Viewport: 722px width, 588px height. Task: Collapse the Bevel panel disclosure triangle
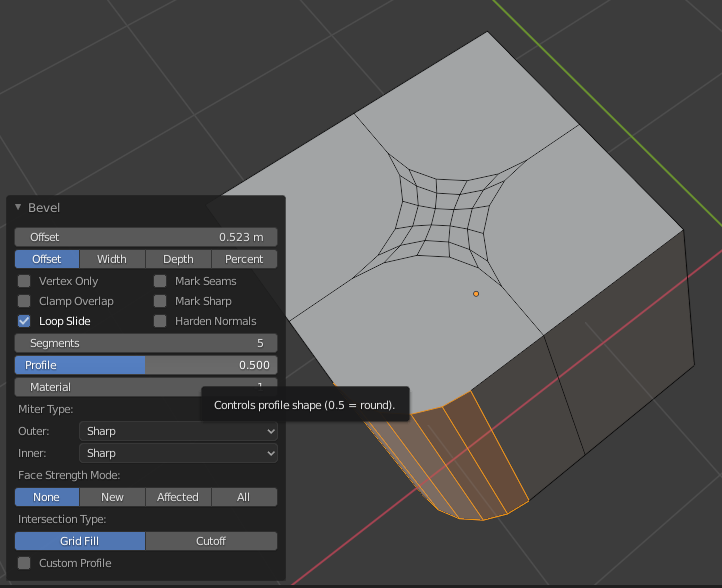pyautogui.click(x=18, y=207)
